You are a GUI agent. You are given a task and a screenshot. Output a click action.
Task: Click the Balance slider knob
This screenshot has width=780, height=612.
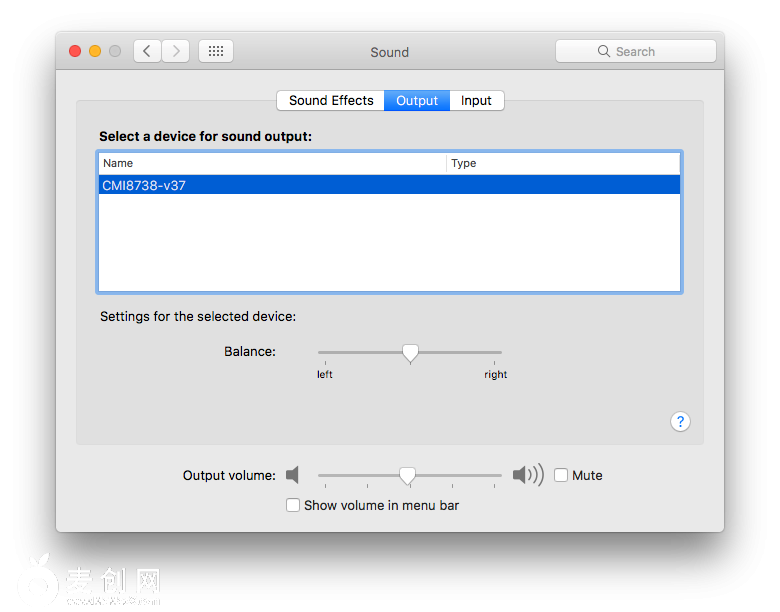tap(410, 352)
